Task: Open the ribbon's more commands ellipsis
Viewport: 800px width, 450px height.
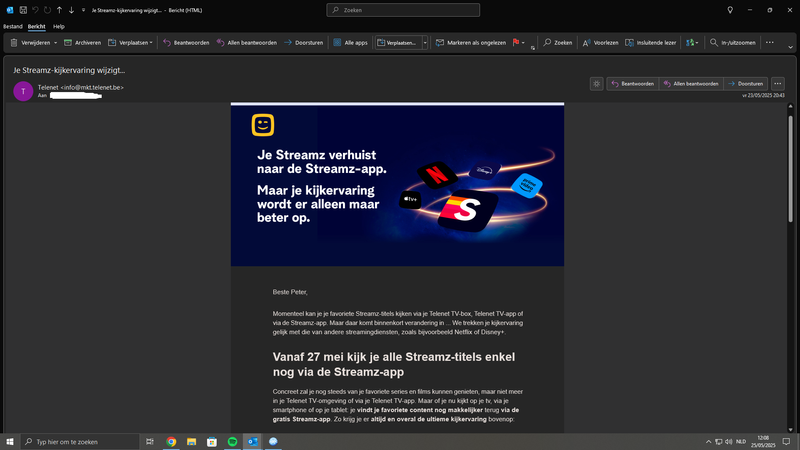Action: coord(769,42)
